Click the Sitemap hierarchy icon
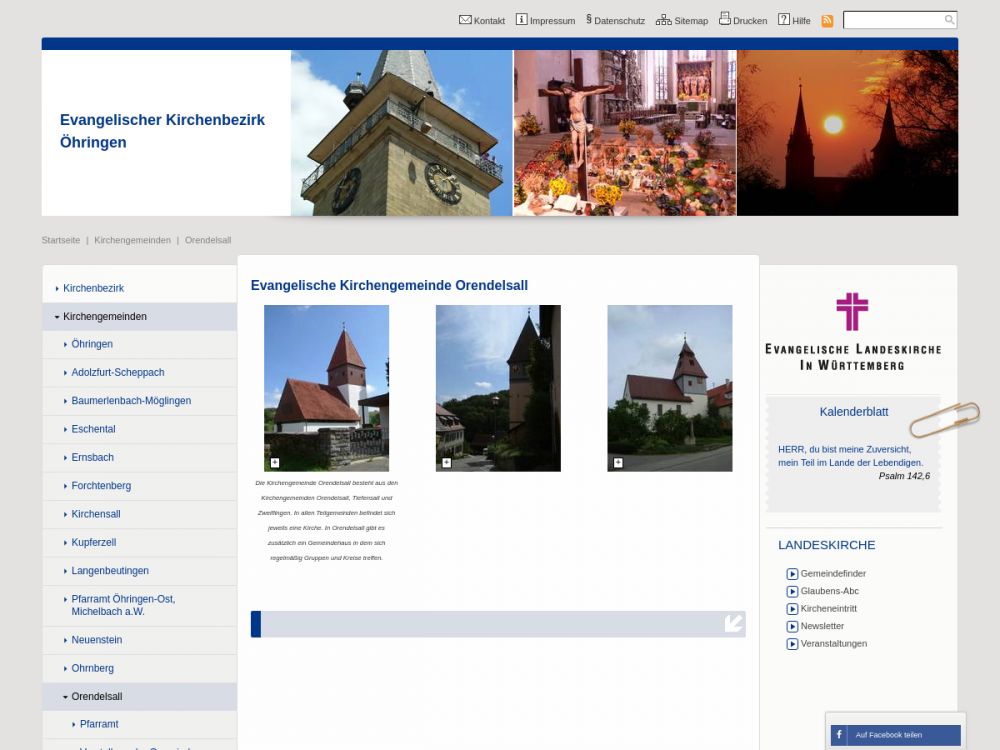The width and height of the screenshot is (1000, 750). tap(664, 20)
